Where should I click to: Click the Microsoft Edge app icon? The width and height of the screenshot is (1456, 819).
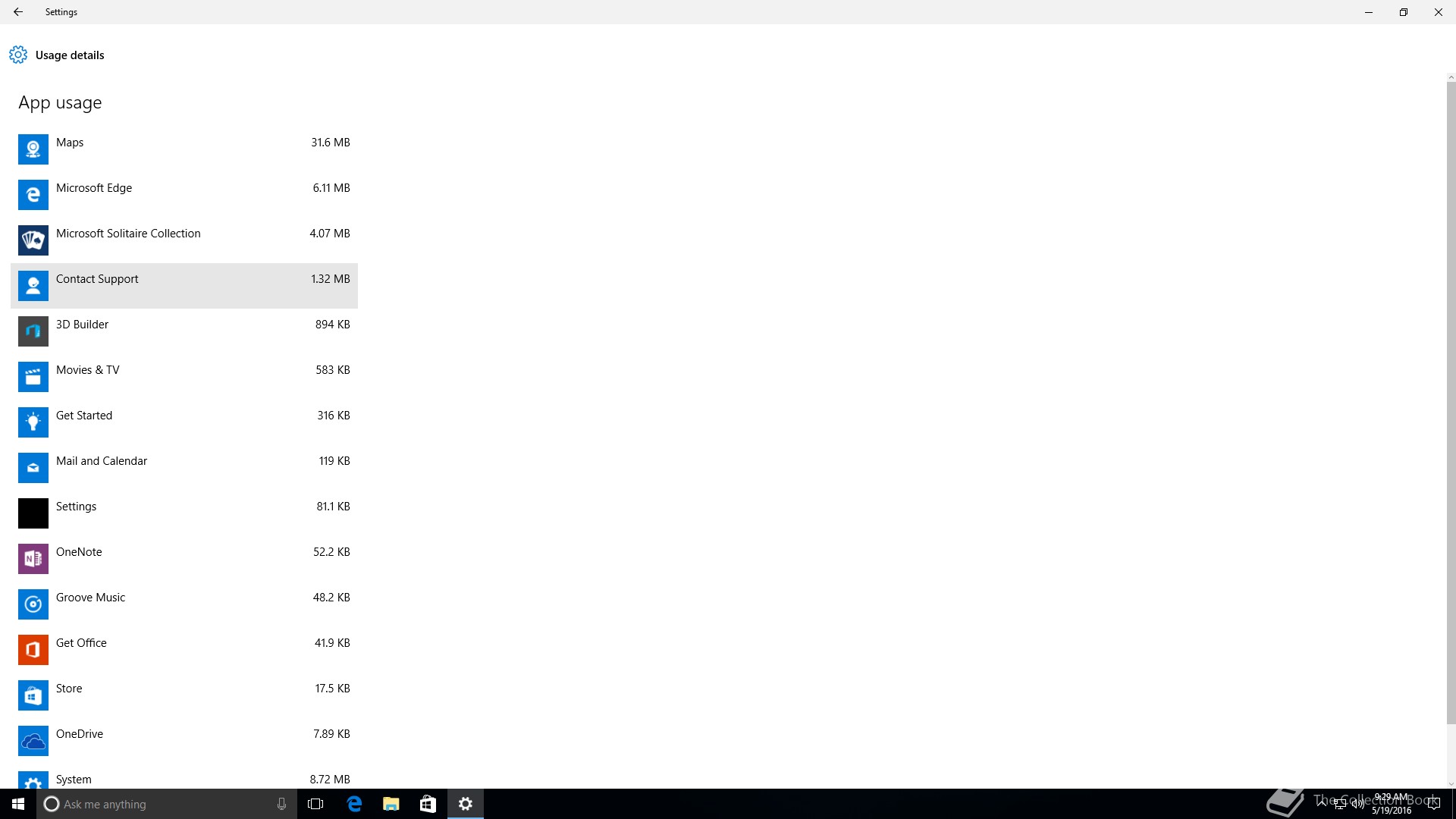pyautogui.click(x=33, y=195)
